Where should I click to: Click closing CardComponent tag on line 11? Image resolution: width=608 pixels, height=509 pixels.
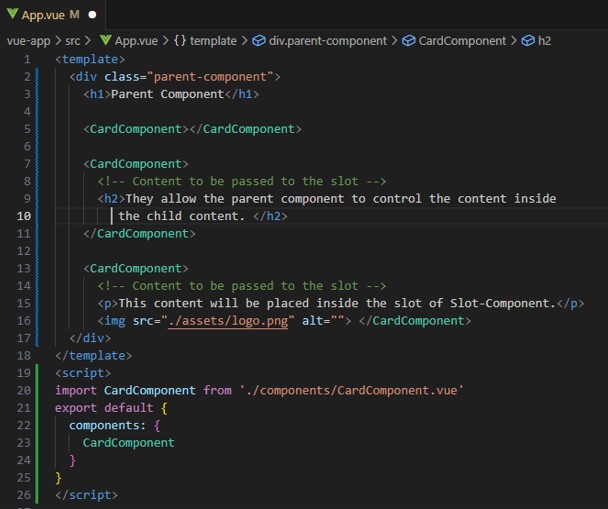[139, 234]
